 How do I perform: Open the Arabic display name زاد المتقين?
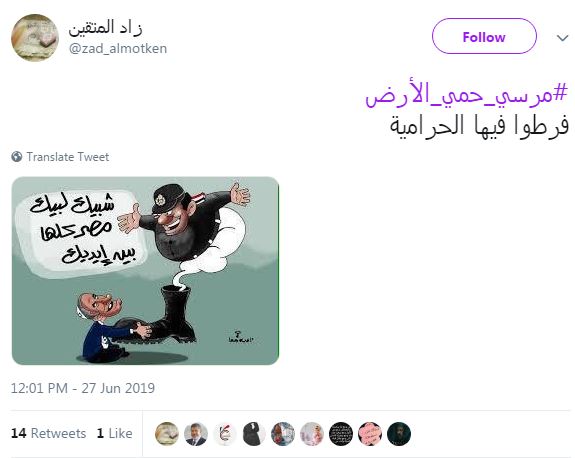click(x=105, y=28)
